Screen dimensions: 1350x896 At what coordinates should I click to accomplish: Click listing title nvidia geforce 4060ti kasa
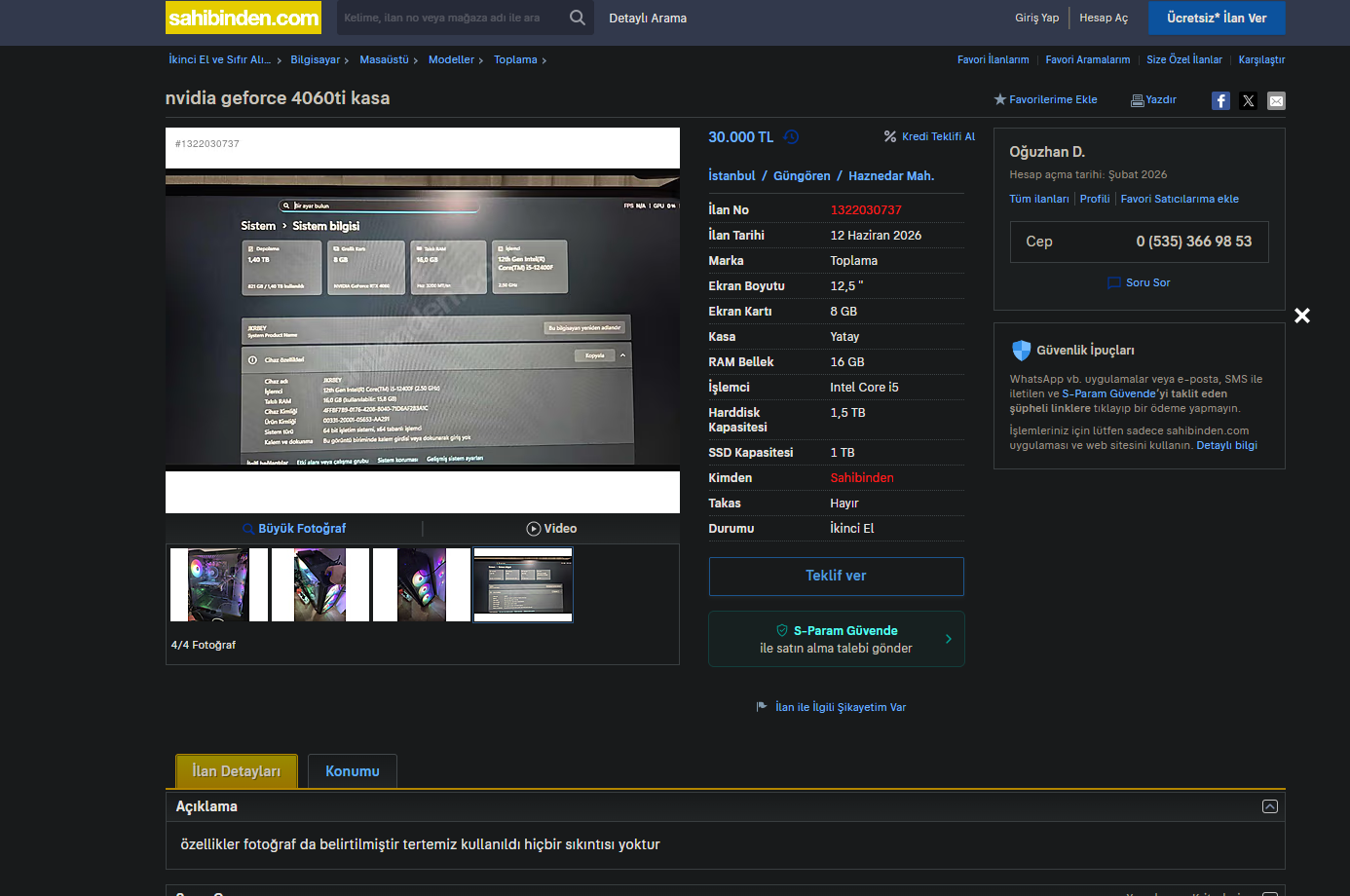tap(278, 98)
